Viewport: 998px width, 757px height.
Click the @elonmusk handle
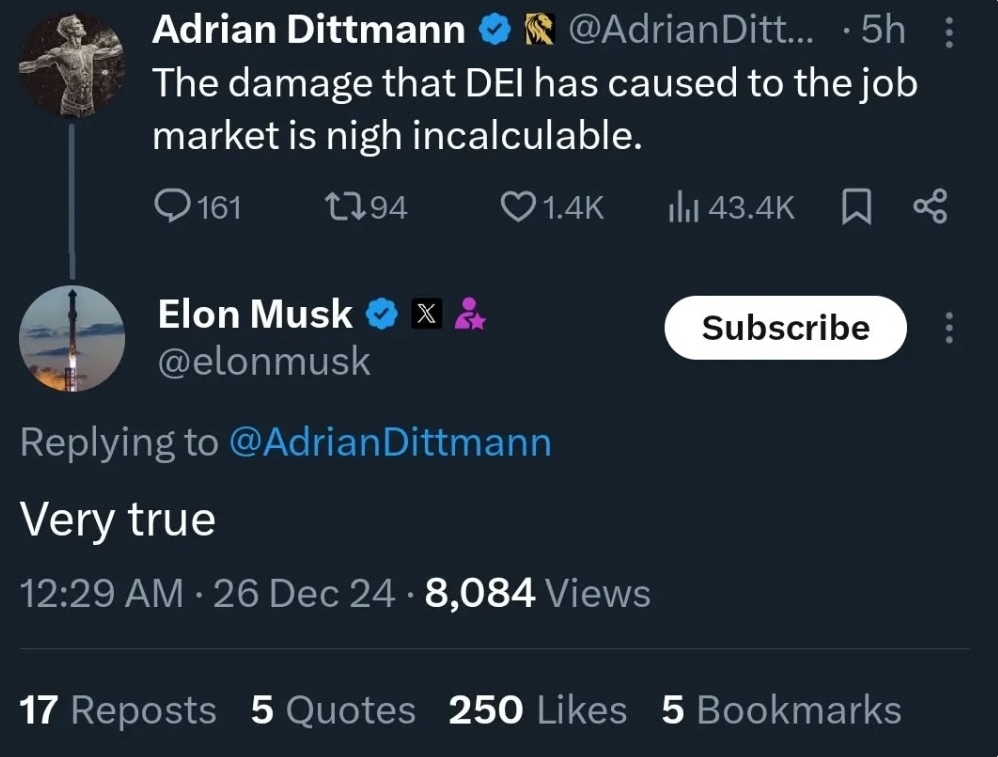(264, 361)
